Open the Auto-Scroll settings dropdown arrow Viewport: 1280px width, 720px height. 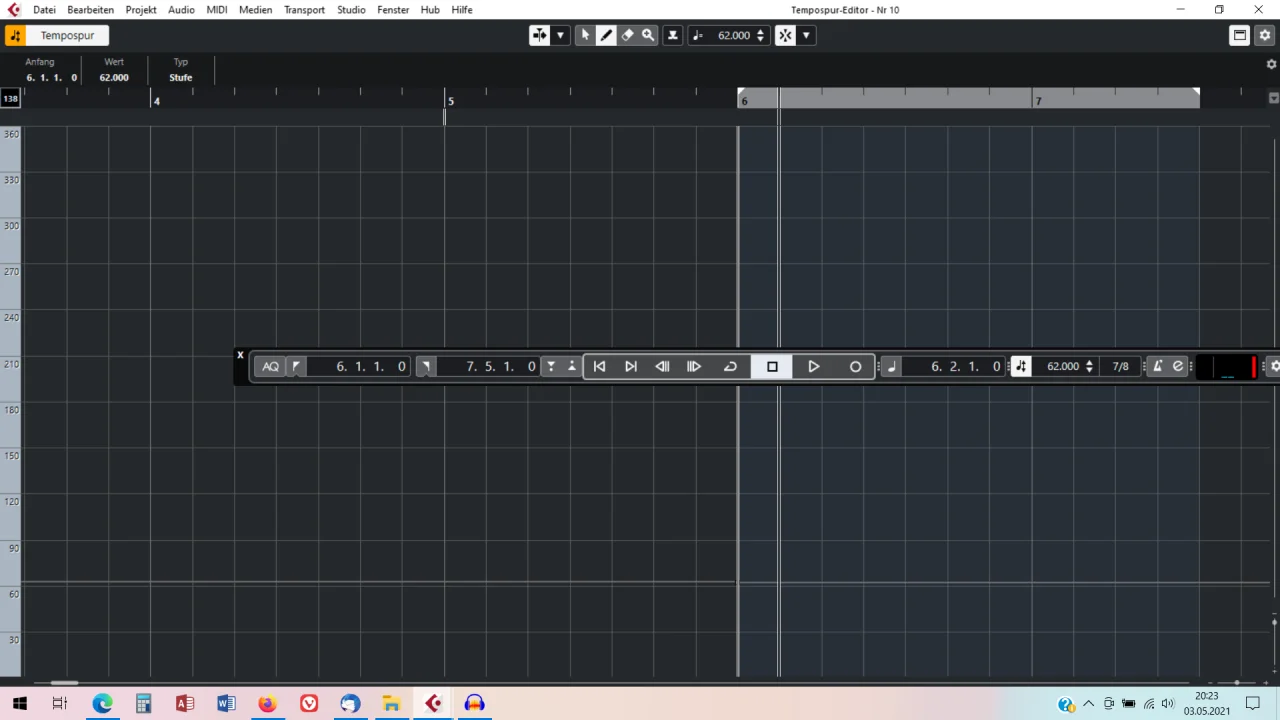pyautogui.click(x=560, y=35)
